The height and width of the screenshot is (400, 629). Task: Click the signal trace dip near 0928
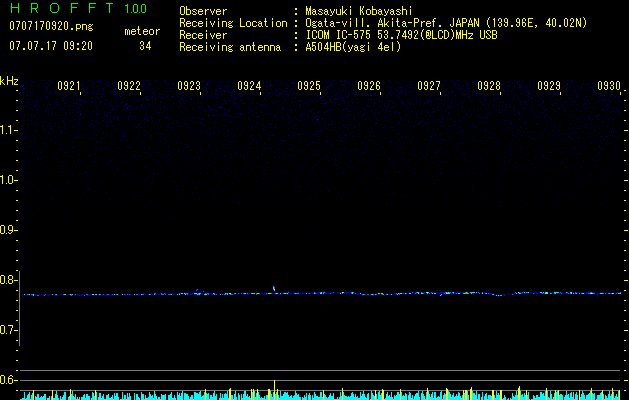(499, 295)
